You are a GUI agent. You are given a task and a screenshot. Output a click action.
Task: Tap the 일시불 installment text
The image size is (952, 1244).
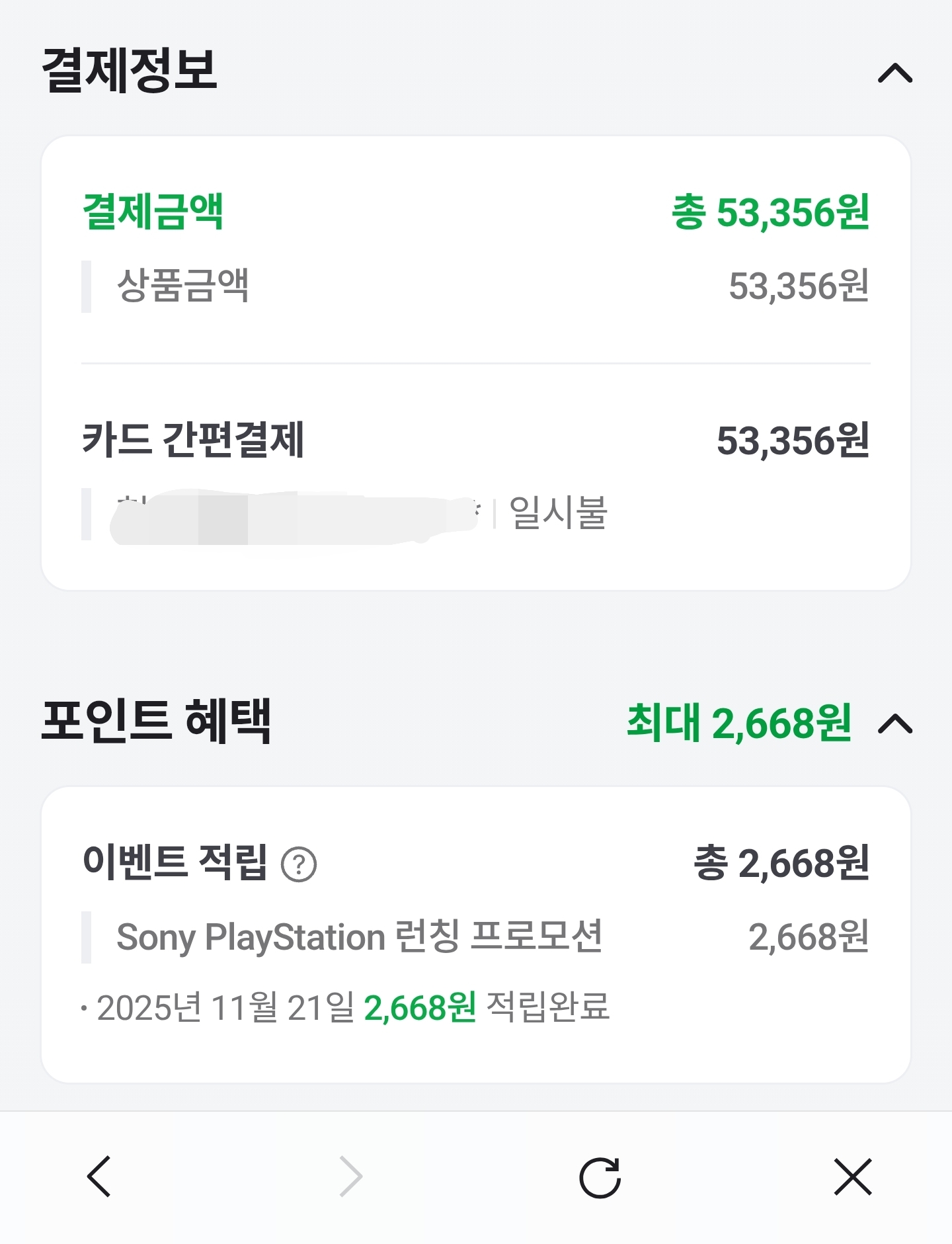pos(558,513)
